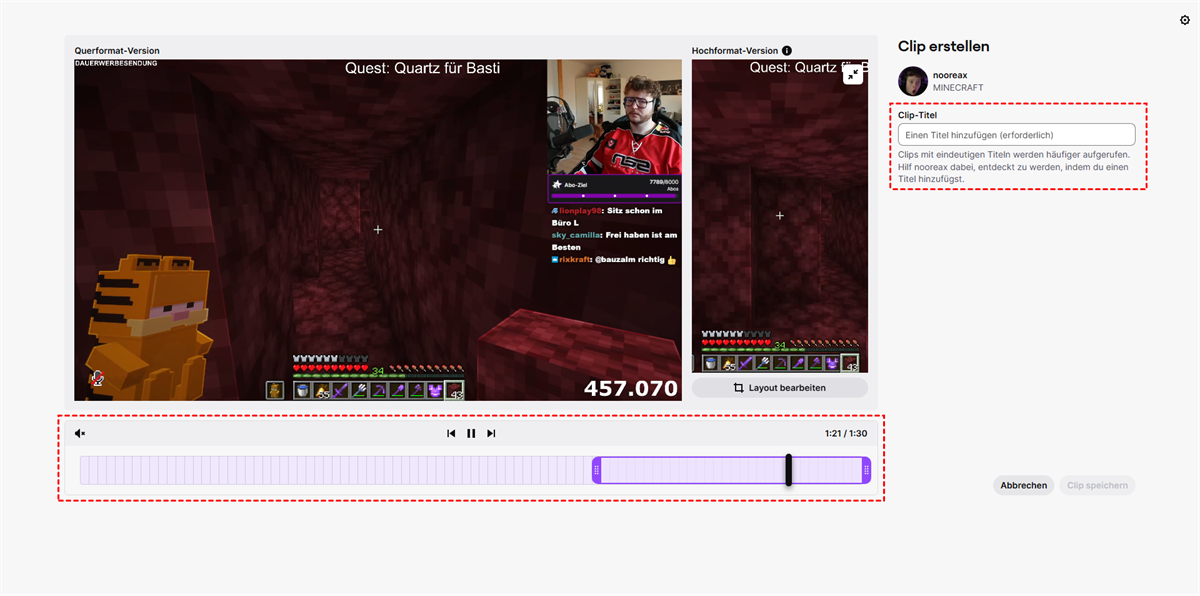
Task: Click Layout bearbeiten button
Action: [780, 387]
